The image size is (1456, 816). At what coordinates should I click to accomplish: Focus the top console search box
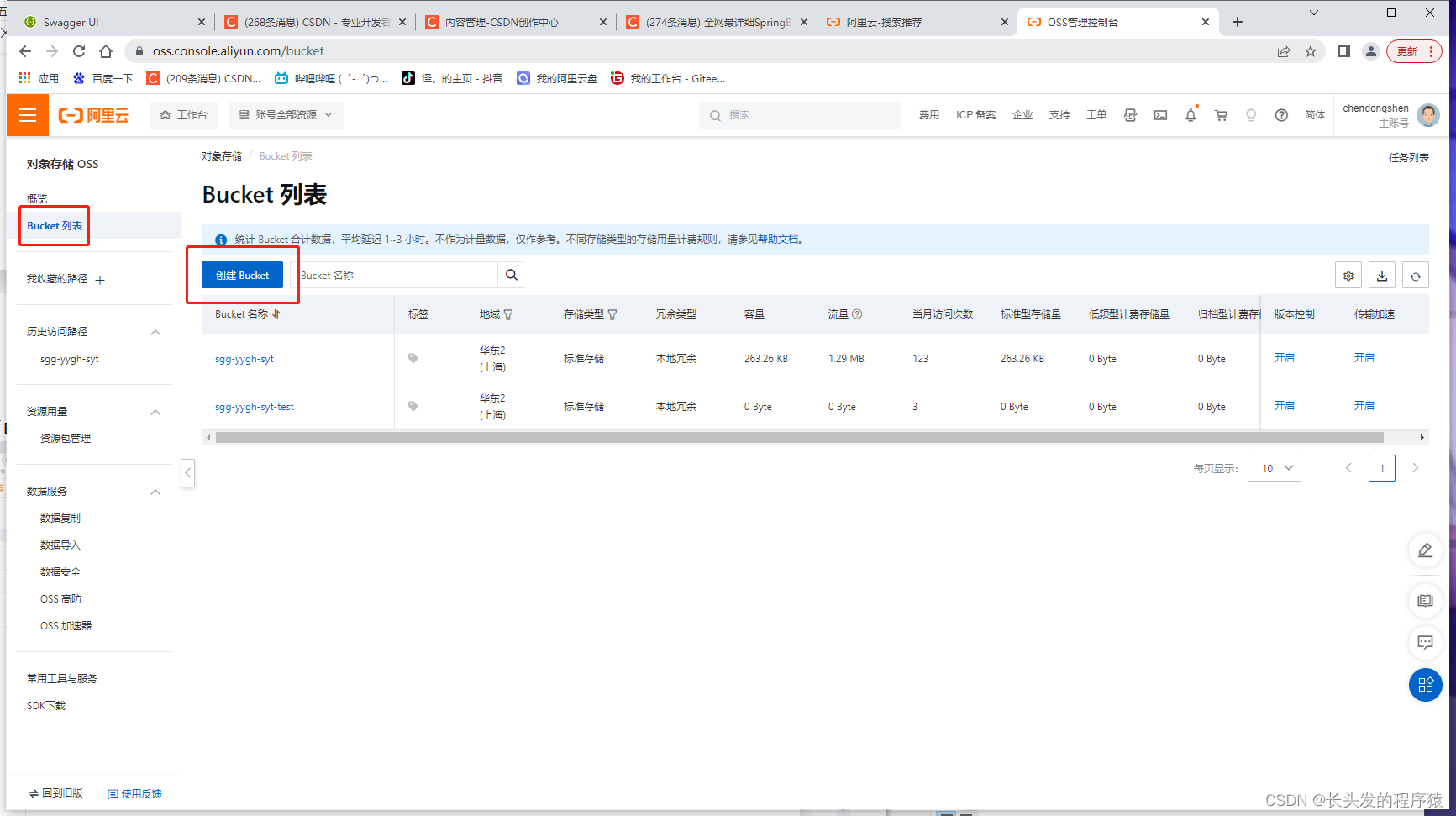coord(800,115)
